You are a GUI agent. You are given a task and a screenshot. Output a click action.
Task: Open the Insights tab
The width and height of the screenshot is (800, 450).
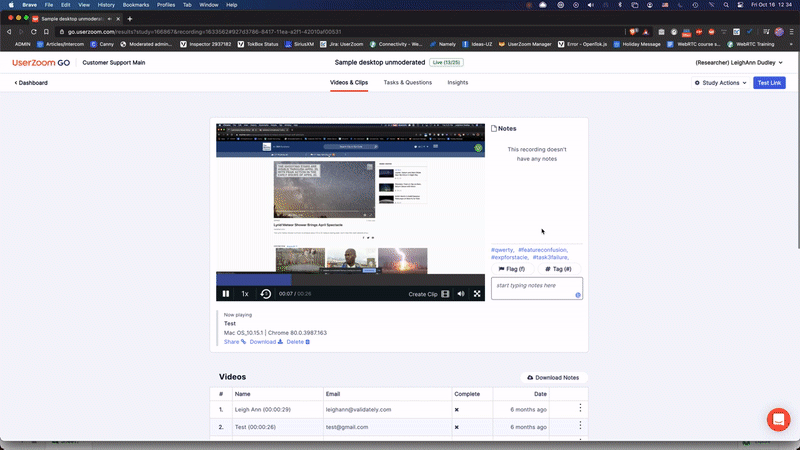pyautogui.click(x=458, y=83)
